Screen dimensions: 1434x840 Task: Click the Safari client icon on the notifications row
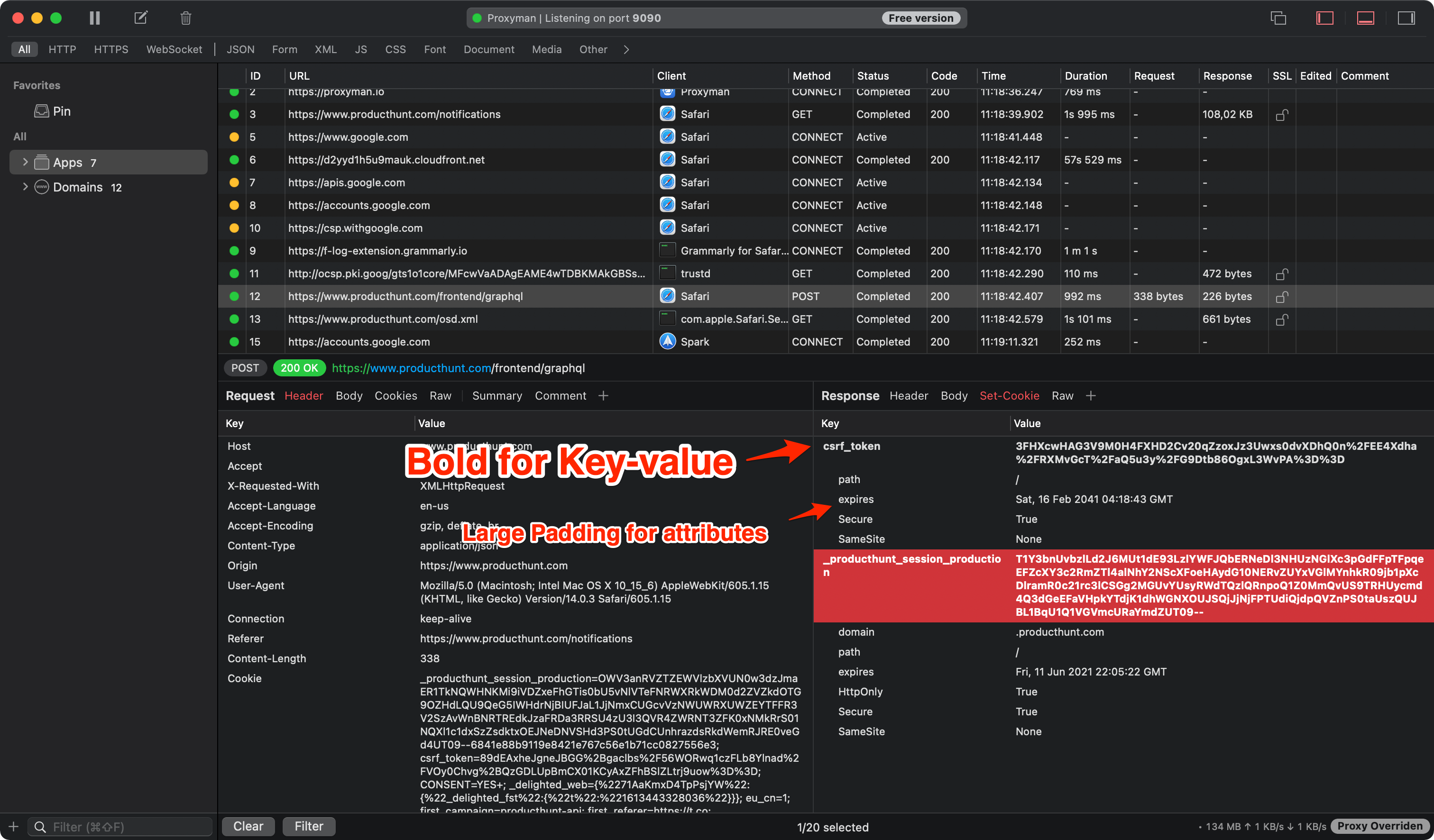click(x=667, y=114)
